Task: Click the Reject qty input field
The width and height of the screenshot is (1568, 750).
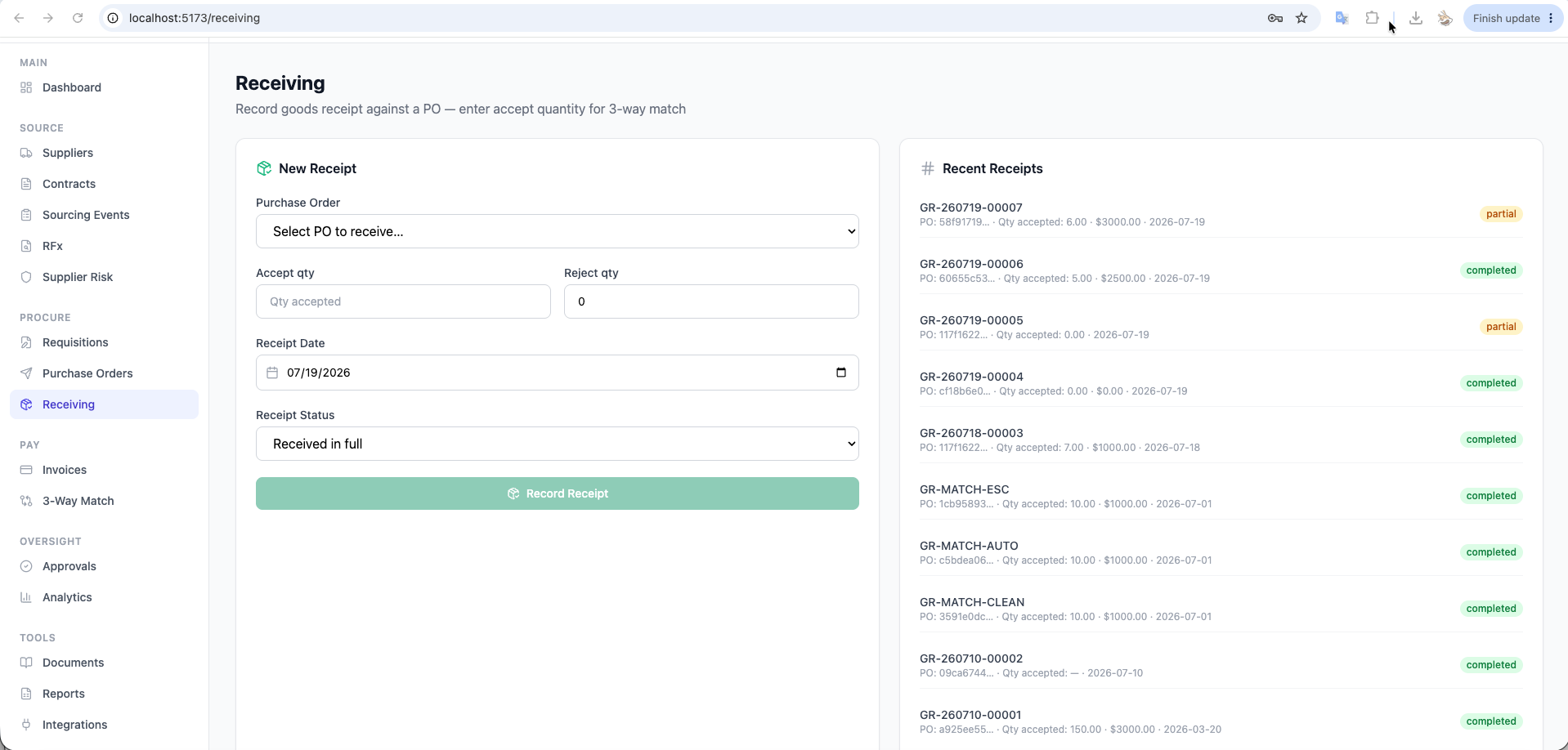Action: (x=711, y=301)
